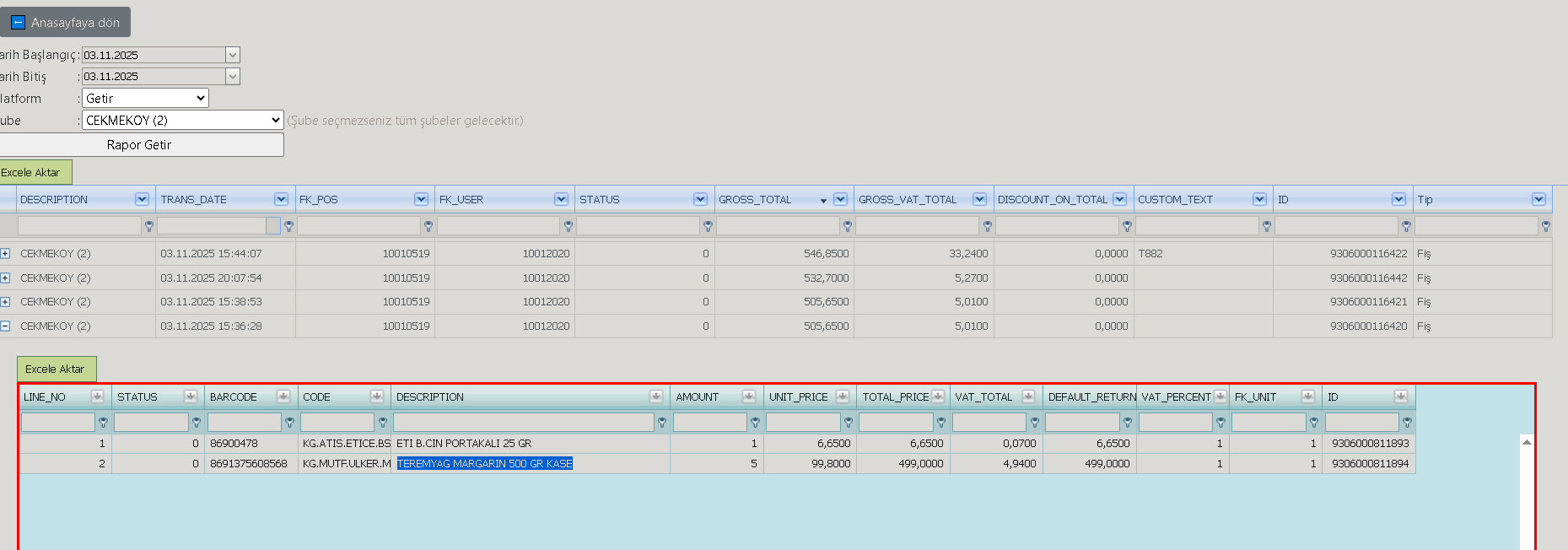Click the KG.ATIS.ETICE.BS code cell
This screenshot has height=550, width=1568.
(345, 443)
